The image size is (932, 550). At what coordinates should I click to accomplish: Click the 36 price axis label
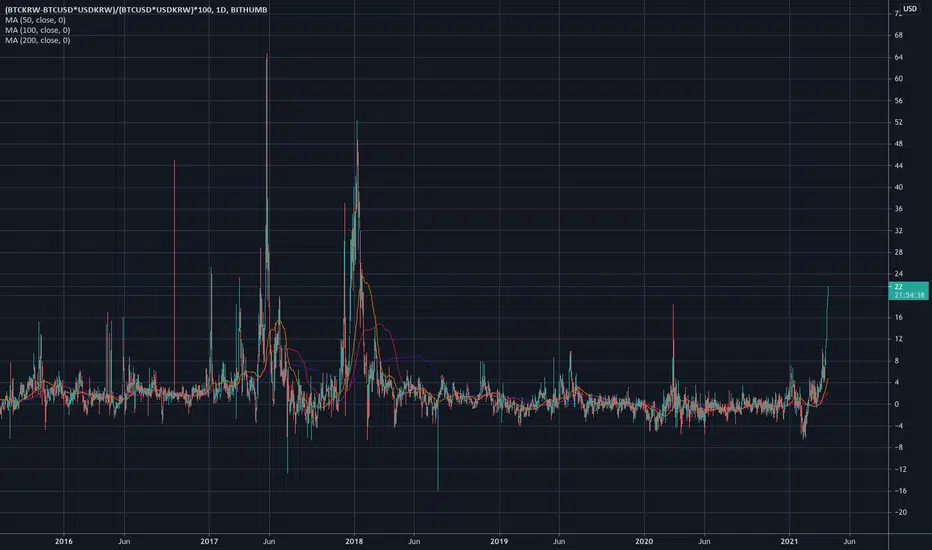(x=898, y=209)
